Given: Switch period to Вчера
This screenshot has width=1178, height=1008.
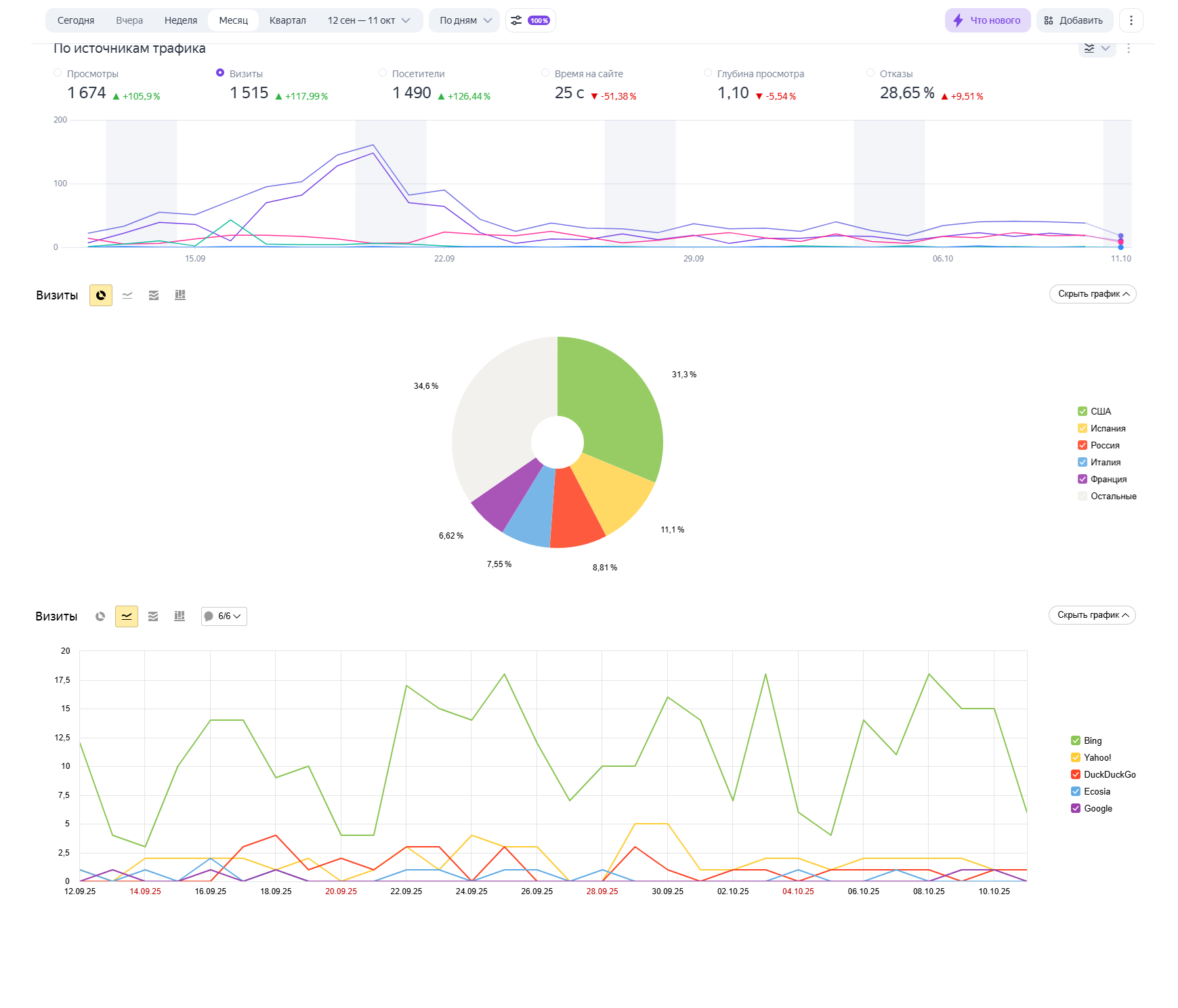Looking at the screenshot, I should (129, 20).
